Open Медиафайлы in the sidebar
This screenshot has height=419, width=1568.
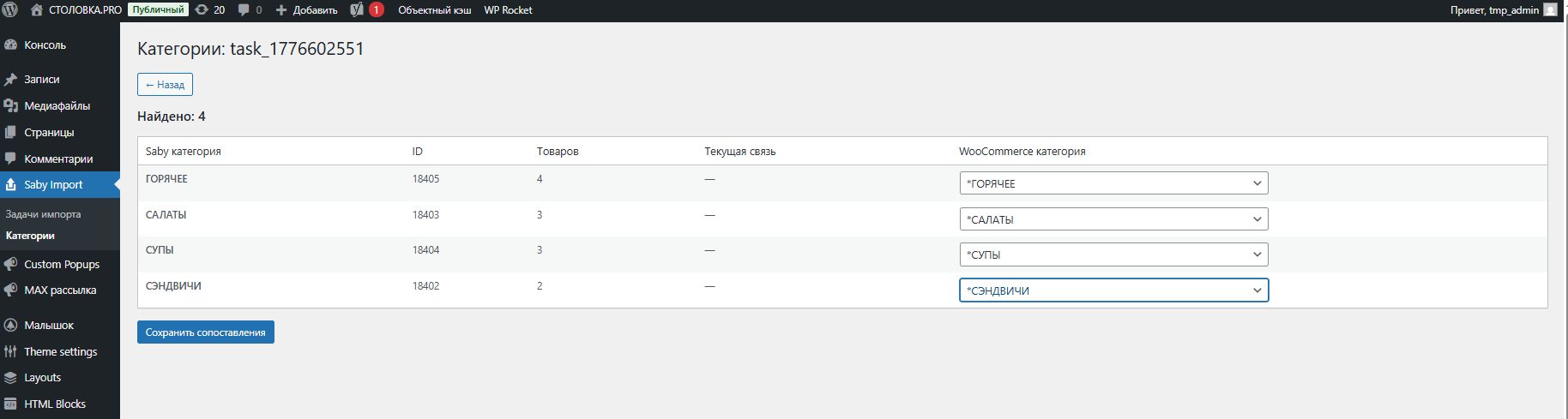(x=57, y=106)
